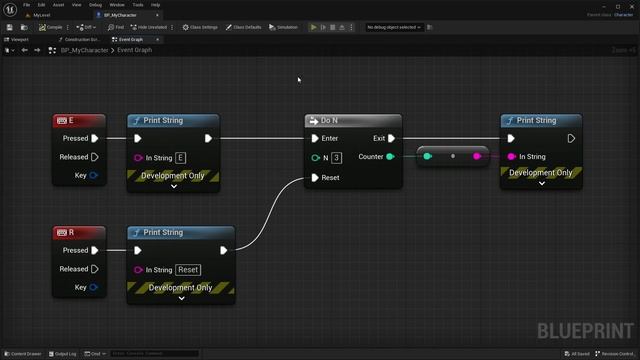Click the E node Released exec pin

(x=95, y=157)
